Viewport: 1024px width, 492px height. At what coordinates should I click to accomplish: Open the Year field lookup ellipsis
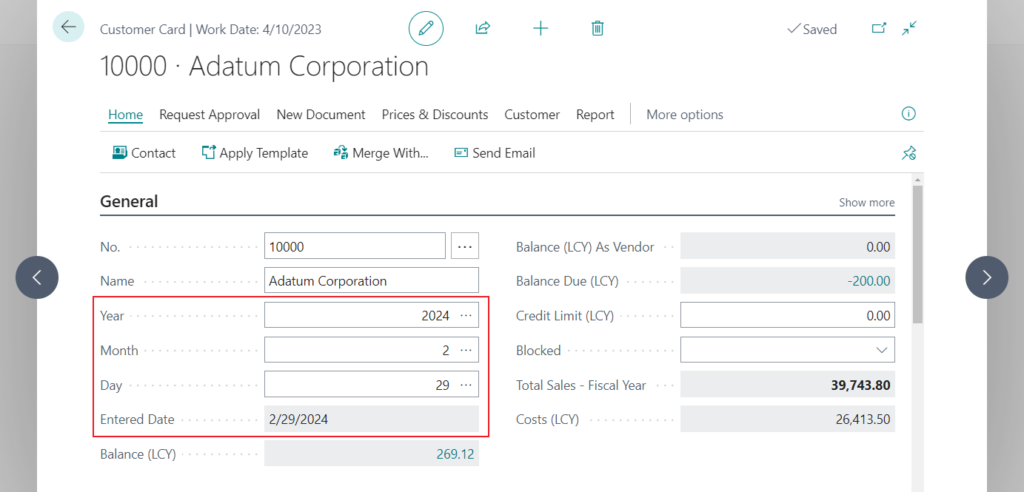pyautogui.click(x=466, y=316)
